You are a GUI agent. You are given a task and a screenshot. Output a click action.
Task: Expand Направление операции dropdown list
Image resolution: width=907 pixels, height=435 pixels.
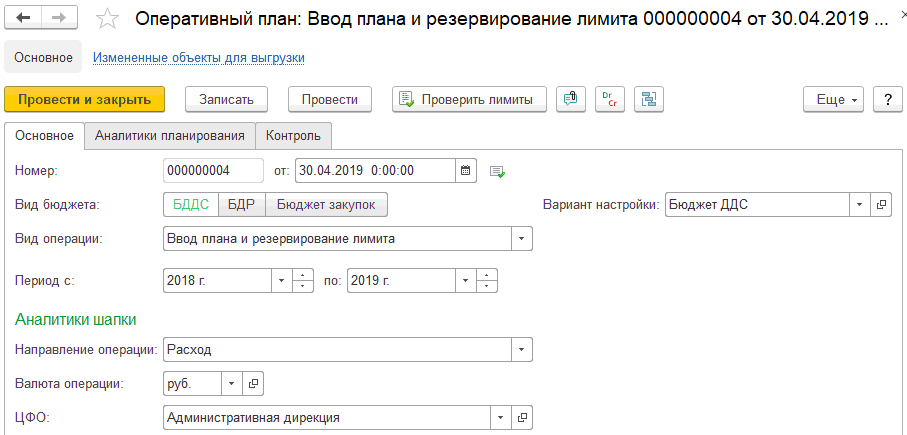point(521,350)
